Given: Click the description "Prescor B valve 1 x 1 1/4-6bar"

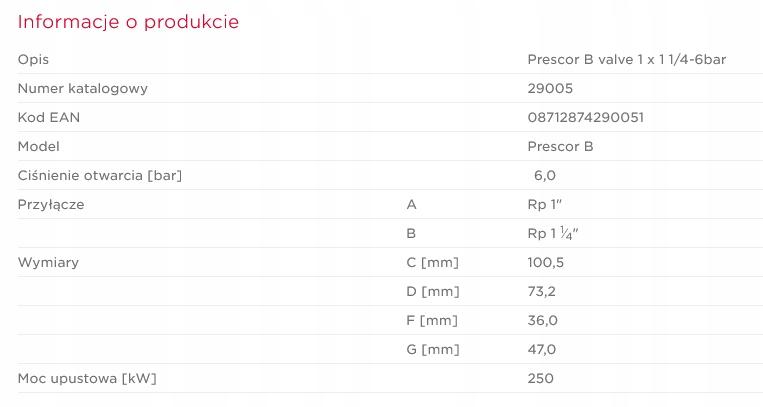Looking at the screenshot, I should [626, 59].
